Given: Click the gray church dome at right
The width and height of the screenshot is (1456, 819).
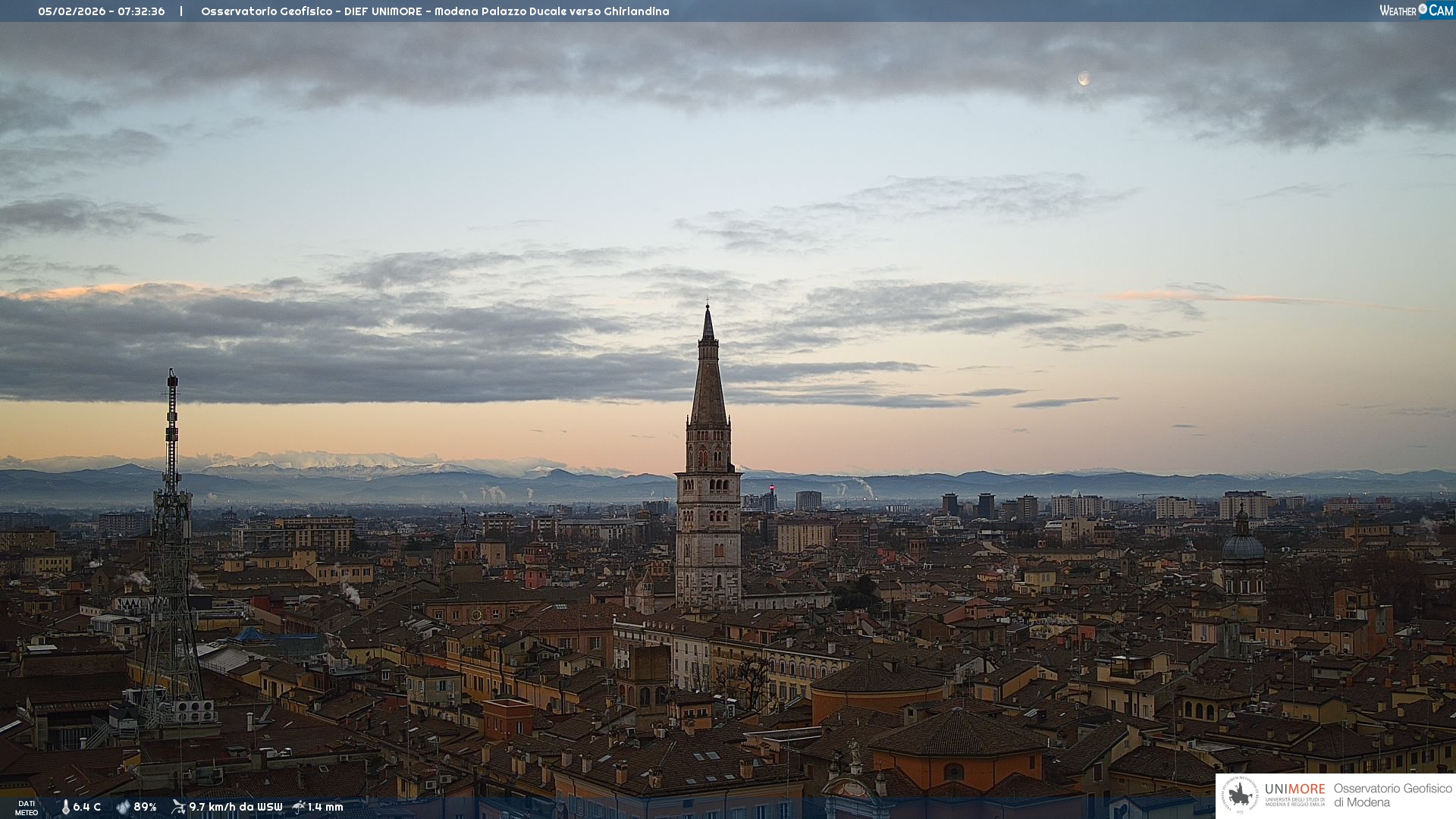Looking at the screenshot, I should [x=1242, y=548].
